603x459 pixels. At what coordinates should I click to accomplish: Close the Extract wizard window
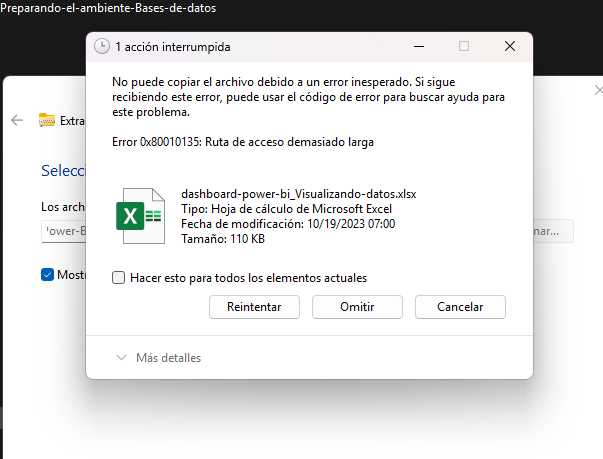coord(598,90)
